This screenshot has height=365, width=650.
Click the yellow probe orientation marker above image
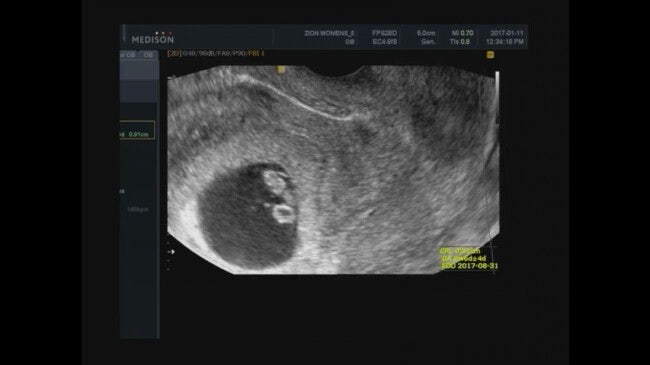[281, 69]
